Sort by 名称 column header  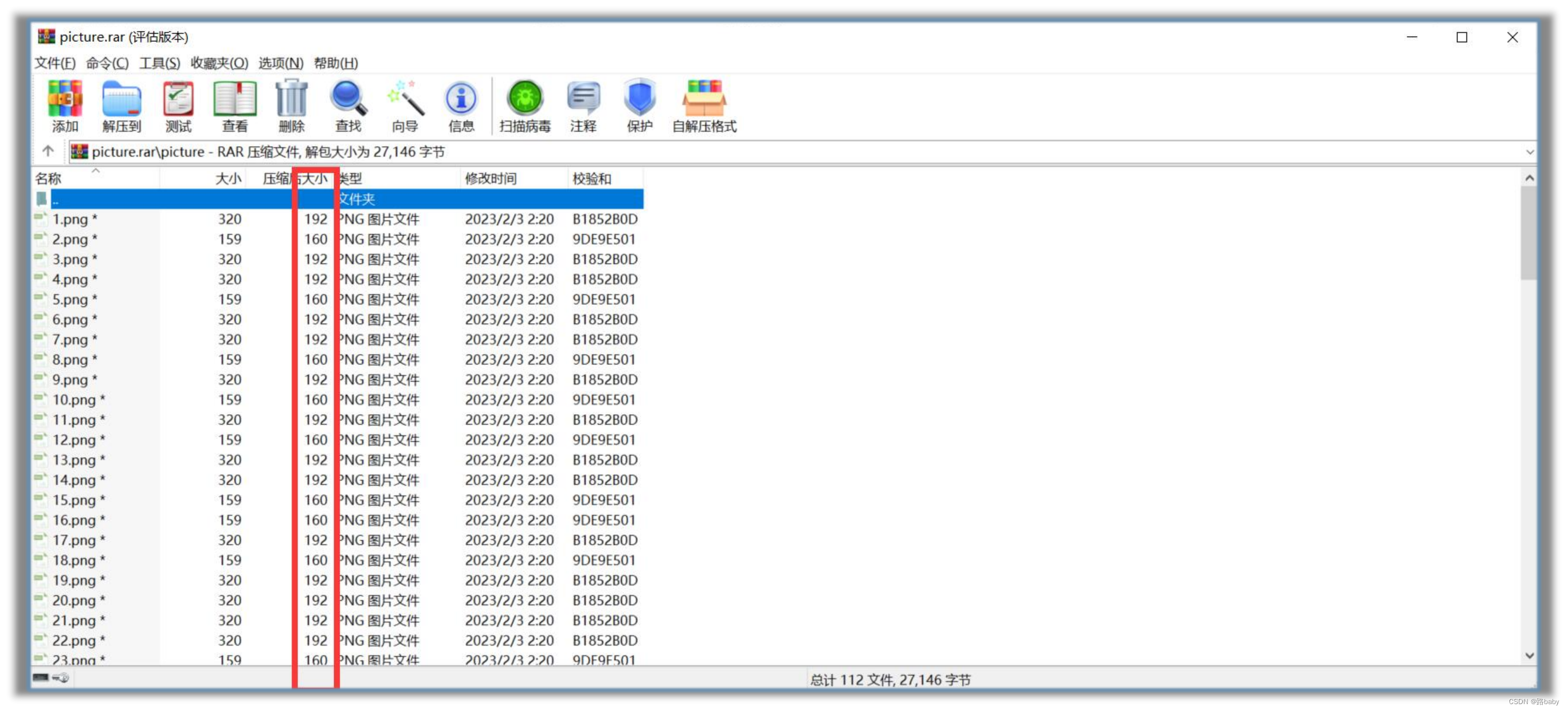click(49, 179)
